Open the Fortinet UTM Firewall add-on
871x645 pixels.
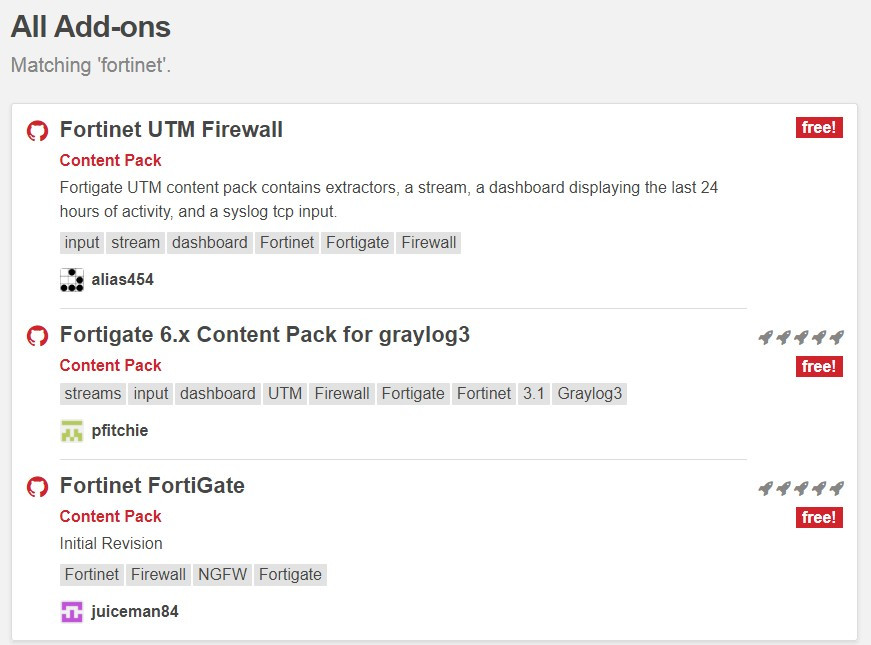coord(171,130)
